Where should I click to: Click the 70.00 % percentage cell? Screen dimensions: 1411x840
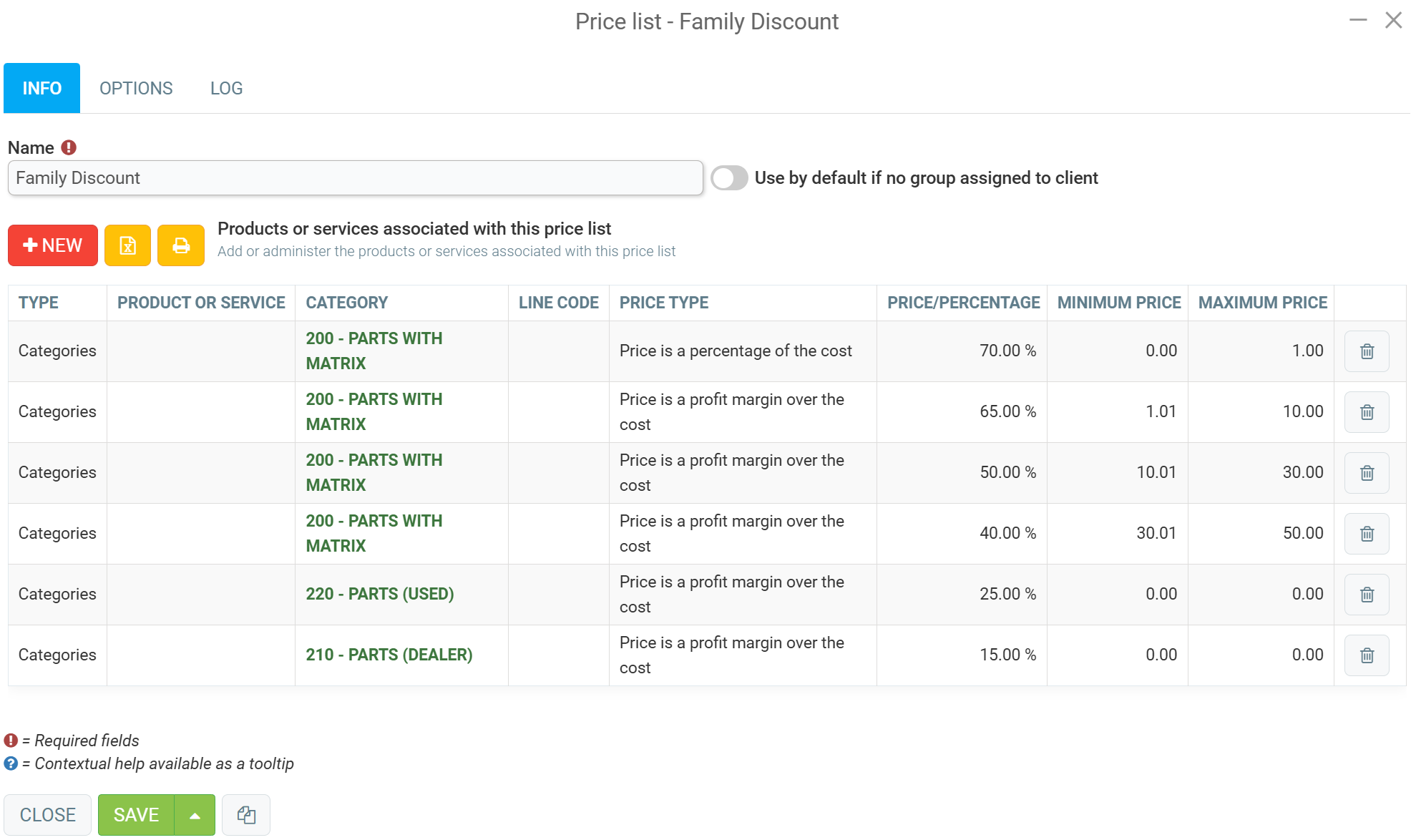click(x=962, y=351)
